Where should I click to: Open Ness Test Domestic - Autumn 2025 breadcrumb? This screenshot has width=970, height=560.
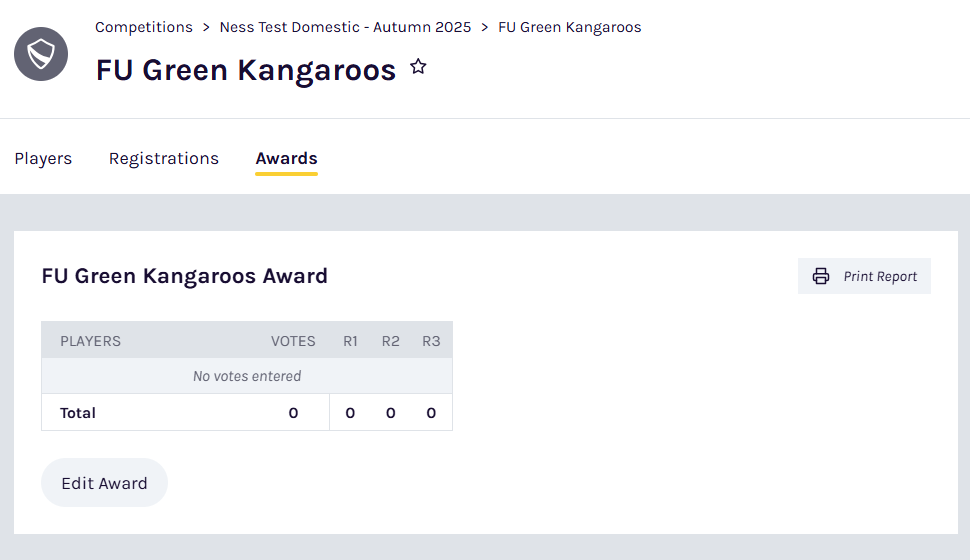click(x=345, y=27)
